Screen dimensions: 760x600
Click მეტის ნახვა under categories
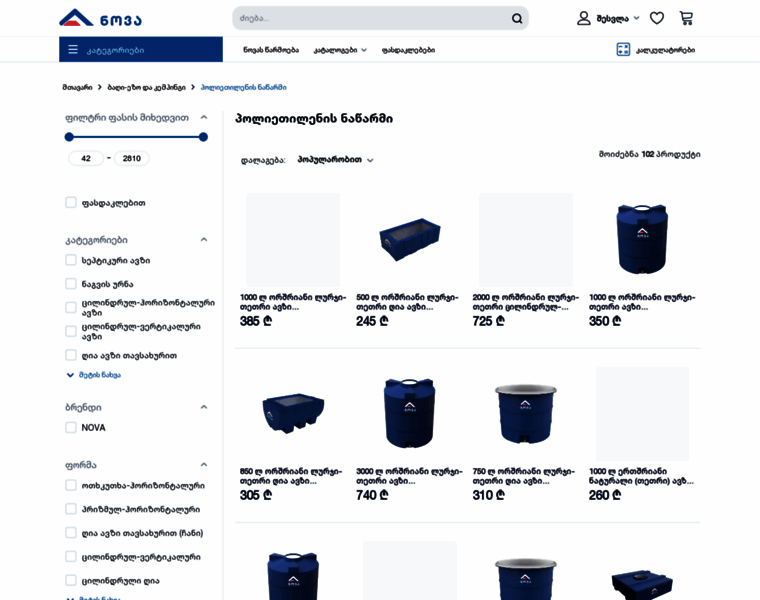(100, 375)
